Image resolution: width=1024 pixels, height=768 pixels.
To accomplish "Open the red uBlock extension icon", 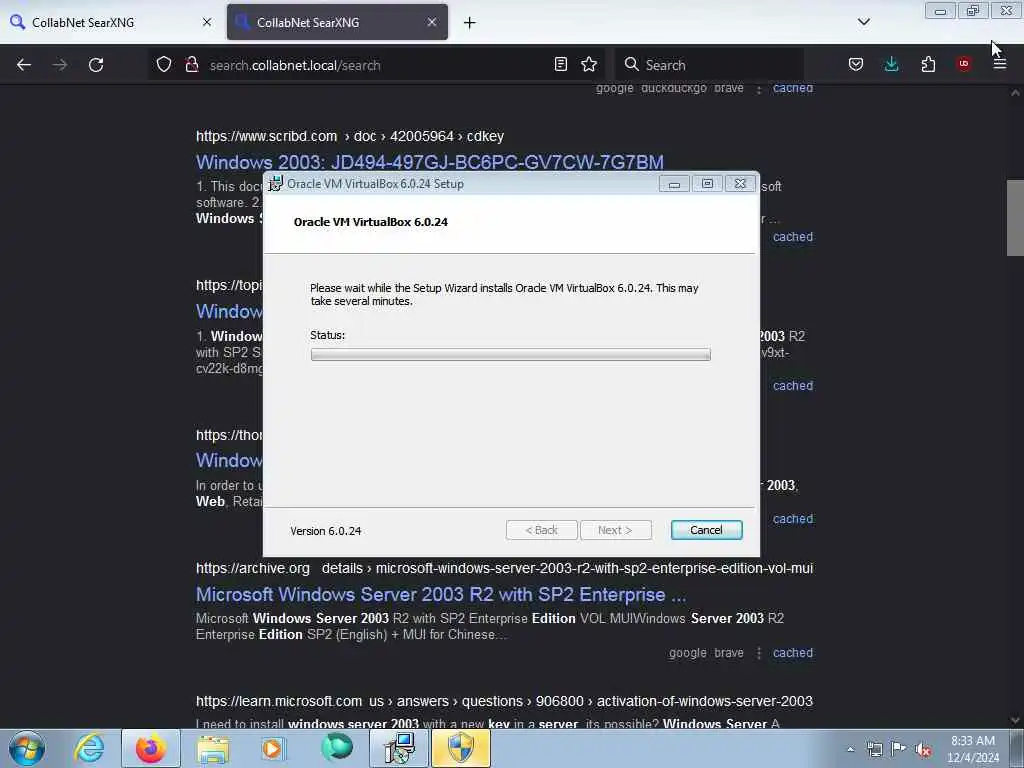I will [964, 63].
